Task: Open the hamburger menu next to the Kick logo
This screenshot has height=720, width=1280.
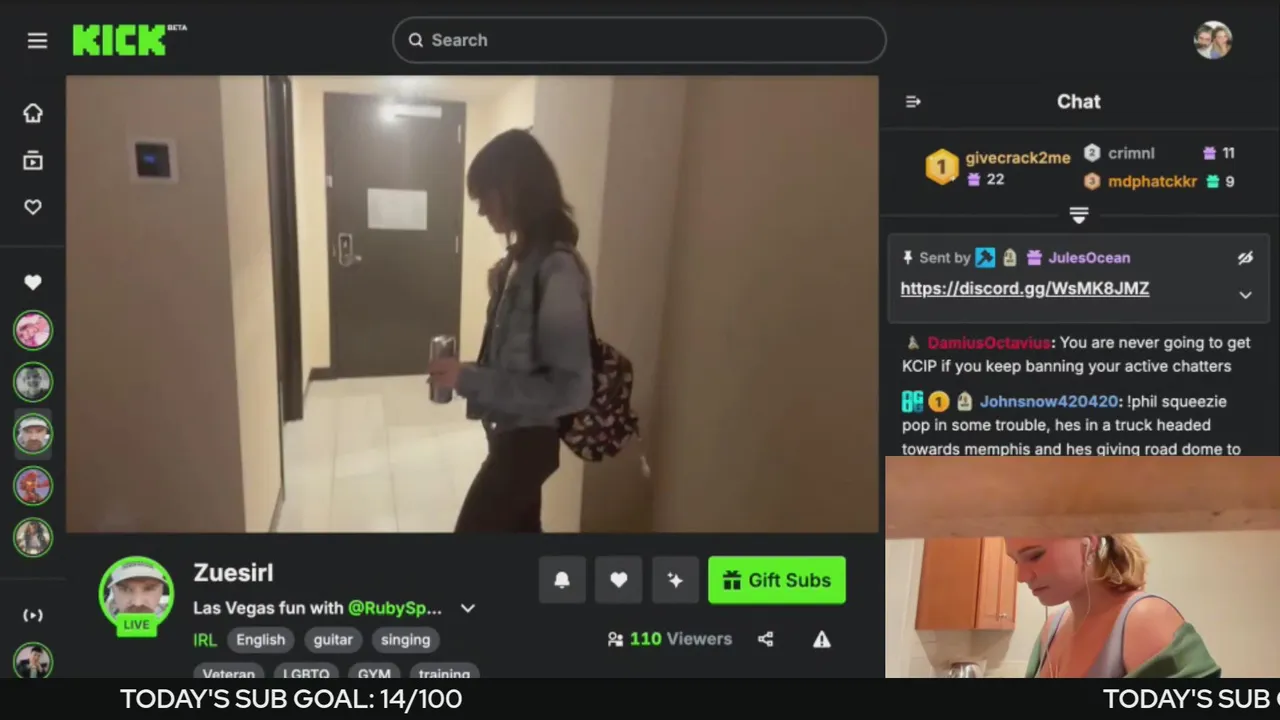Action: (37, 40)
